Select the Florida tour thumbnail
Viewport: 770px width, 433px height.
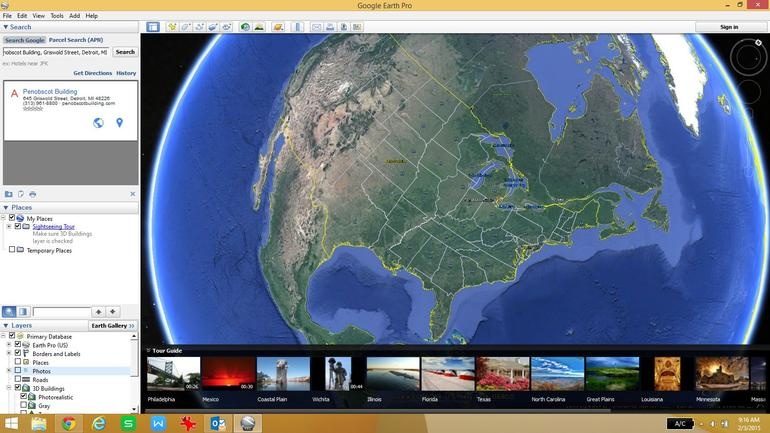coord(448,374)
